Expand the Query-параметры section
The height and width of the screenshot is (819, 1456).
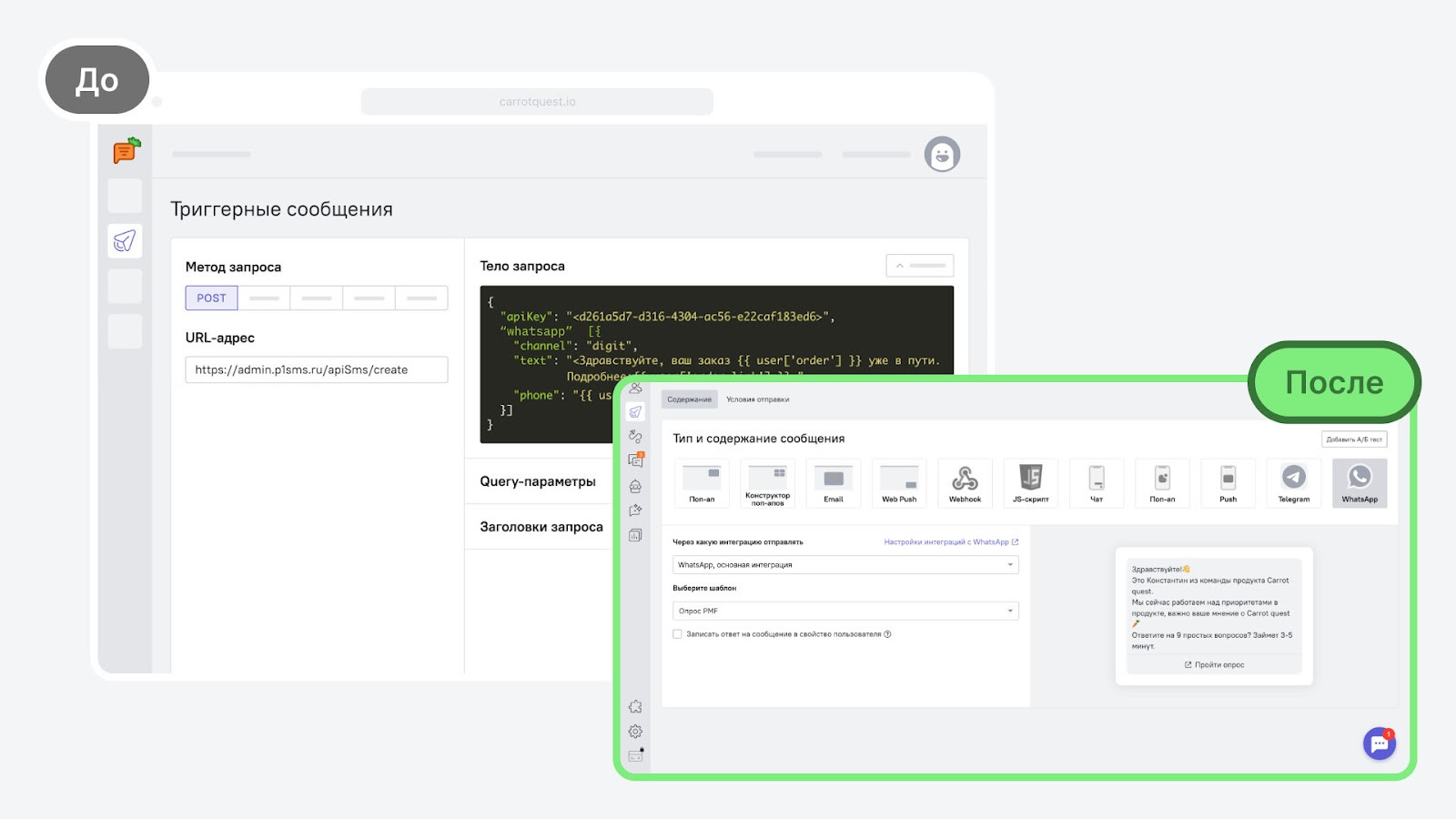coord(538,481)
